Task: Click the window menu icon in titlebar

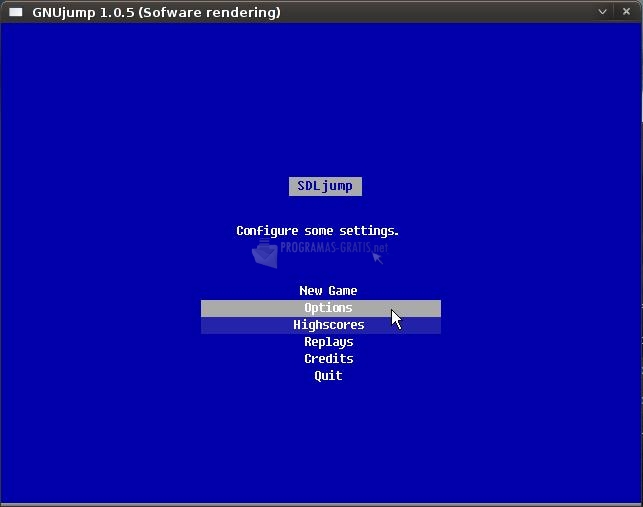Action: coord(16,12)
